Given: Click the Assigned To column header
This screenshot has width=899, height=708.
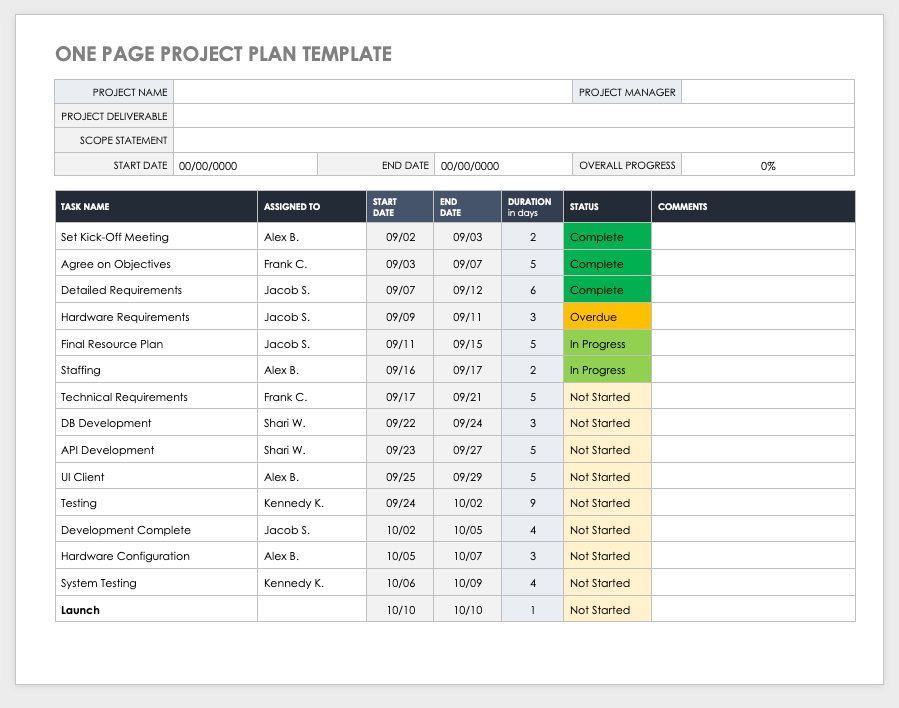Looking at the screenshot, I should 312,207.
